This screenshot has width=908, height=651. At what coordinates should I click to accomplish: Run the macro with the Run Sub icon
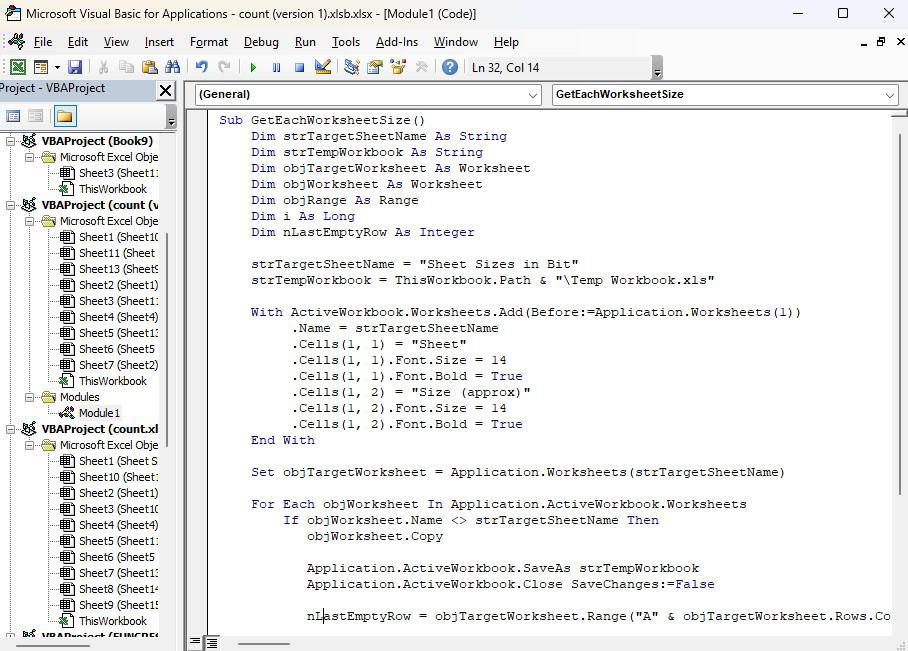point(252,66)
